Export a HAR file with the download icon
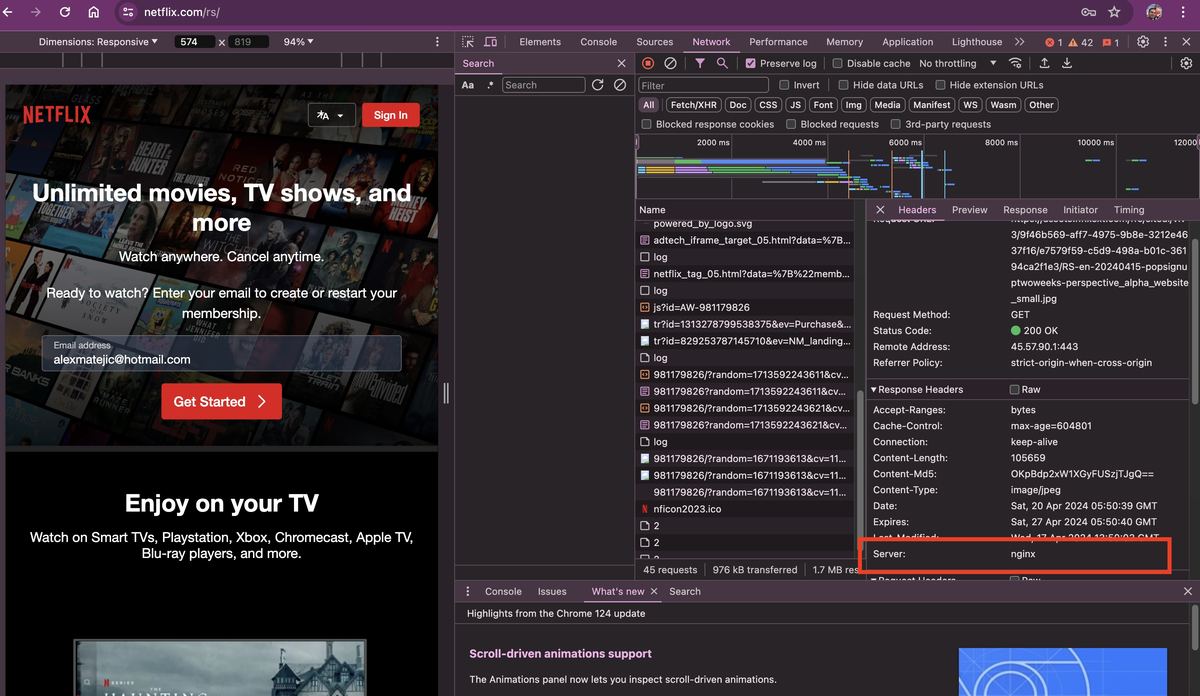This screenshot has height=696, width=1200. (1067, 63)
